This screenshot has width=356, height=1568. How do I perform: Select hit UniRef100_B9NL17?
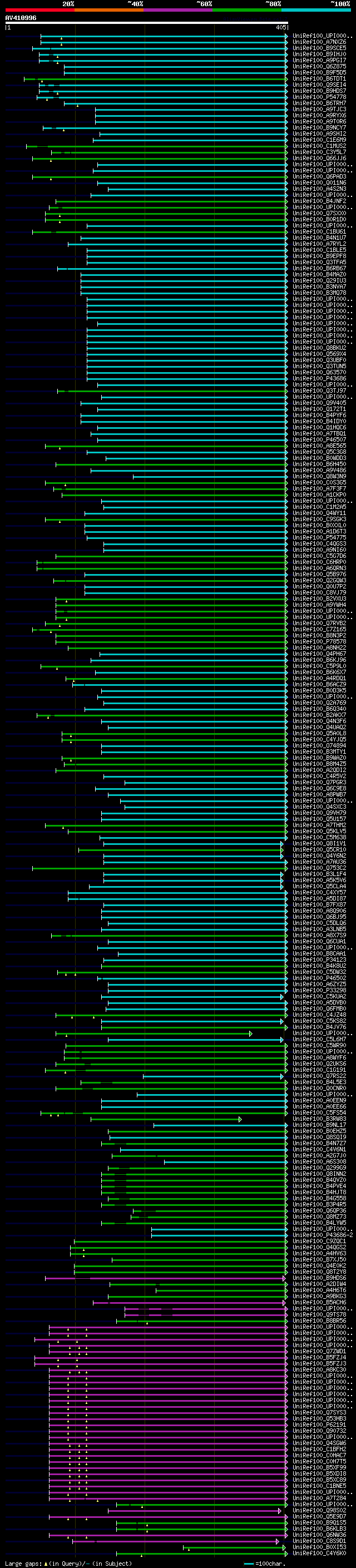(319, 1124)
